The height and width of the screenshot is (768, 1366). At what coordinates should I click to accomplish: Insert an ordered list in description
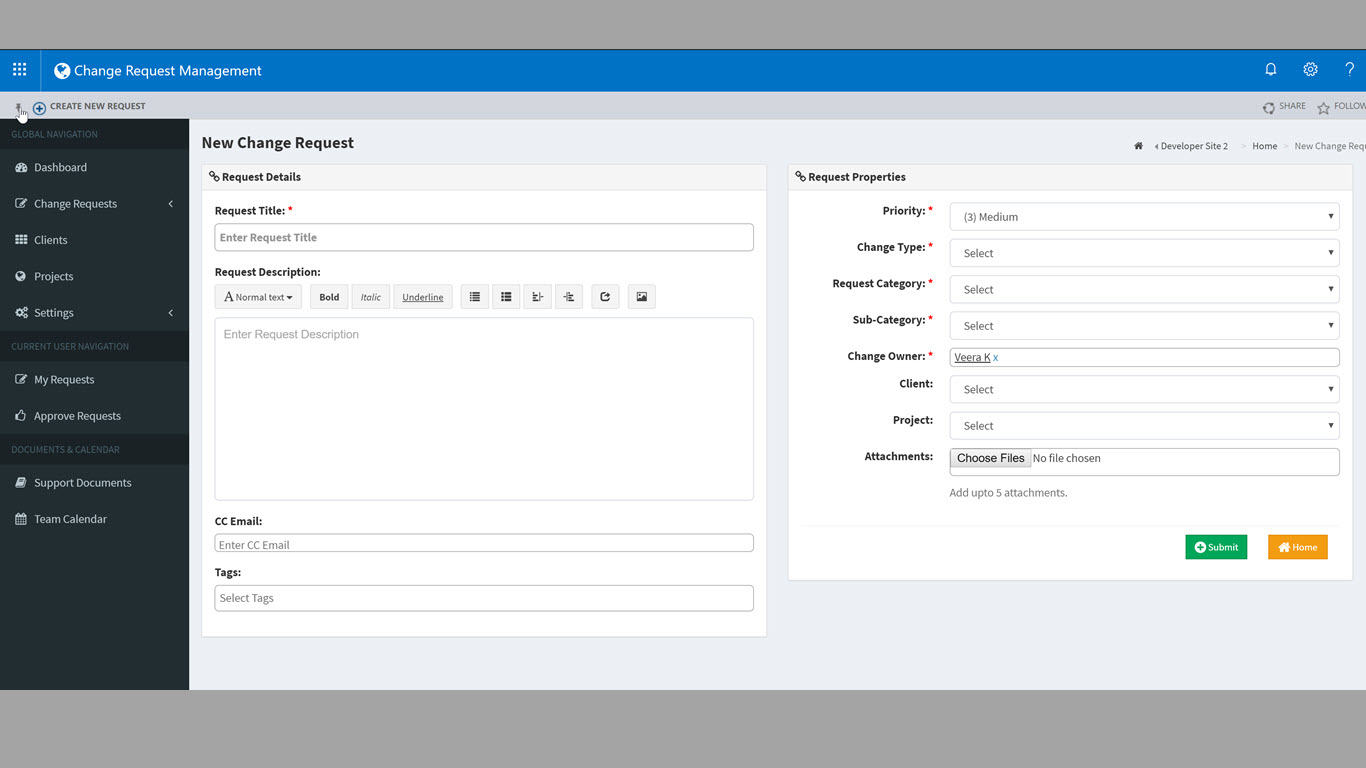[x=506, y=297]
